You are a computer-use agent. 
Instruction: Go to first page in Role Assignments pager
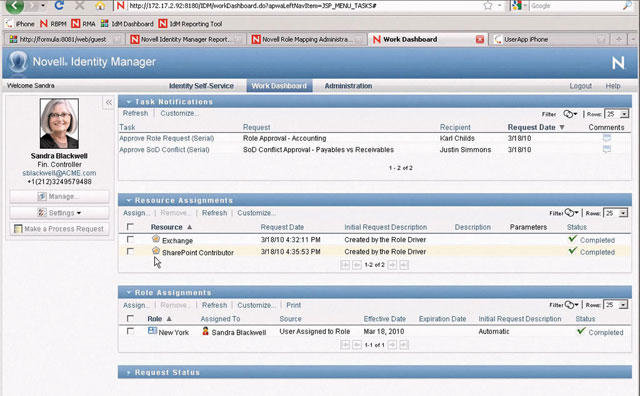pyautogui.click(x=345, y=345)
